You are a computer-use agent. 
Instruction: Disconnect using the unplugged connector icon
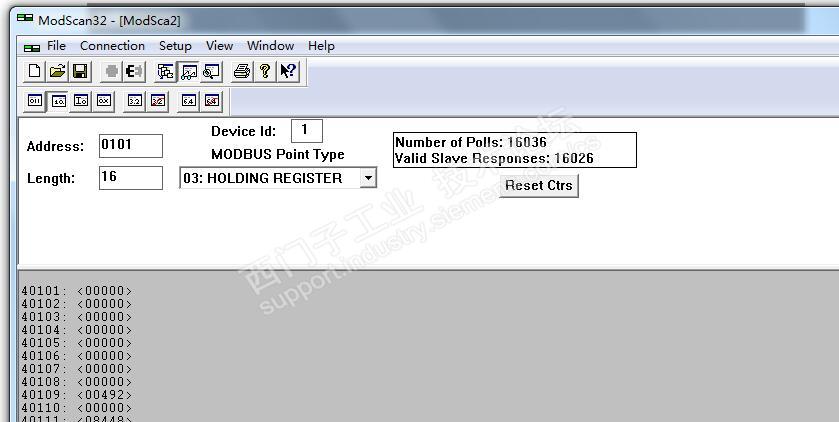pyautogui.click(x=134, y=71)
